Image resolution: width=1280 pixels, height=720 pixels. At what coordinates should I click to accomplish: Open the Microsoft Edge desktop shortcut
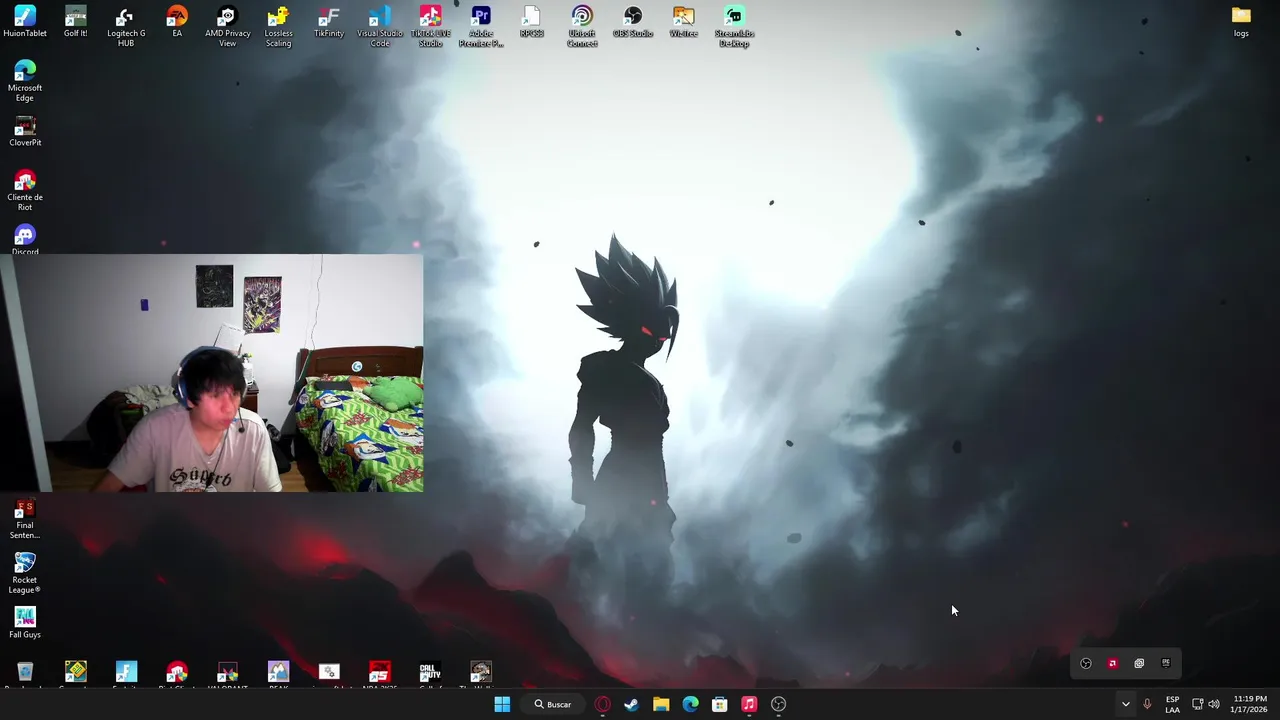pos(25,81)
